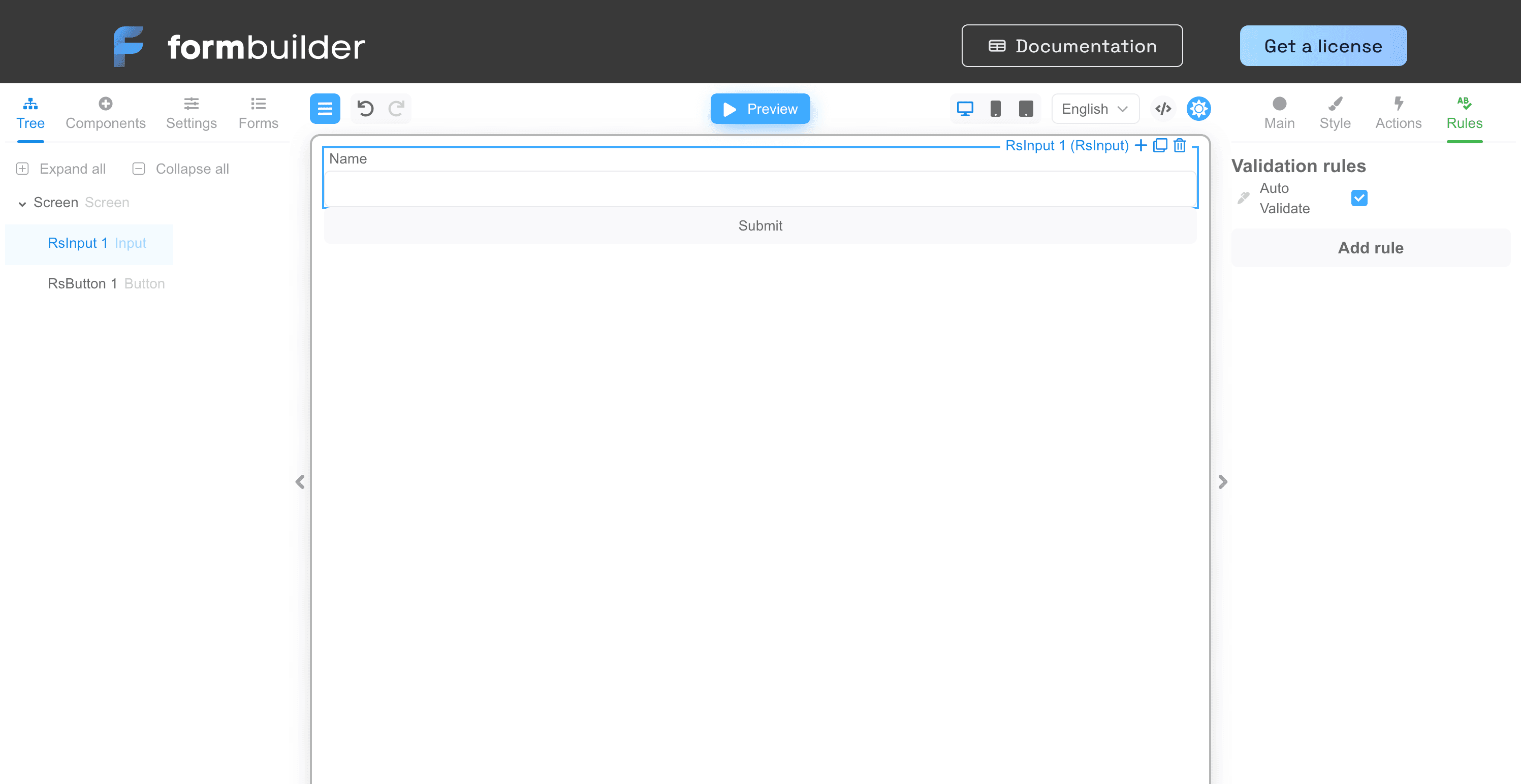The image size is (1521, 784).
Task: Open the JSON code view icon
Action: 1163,109
